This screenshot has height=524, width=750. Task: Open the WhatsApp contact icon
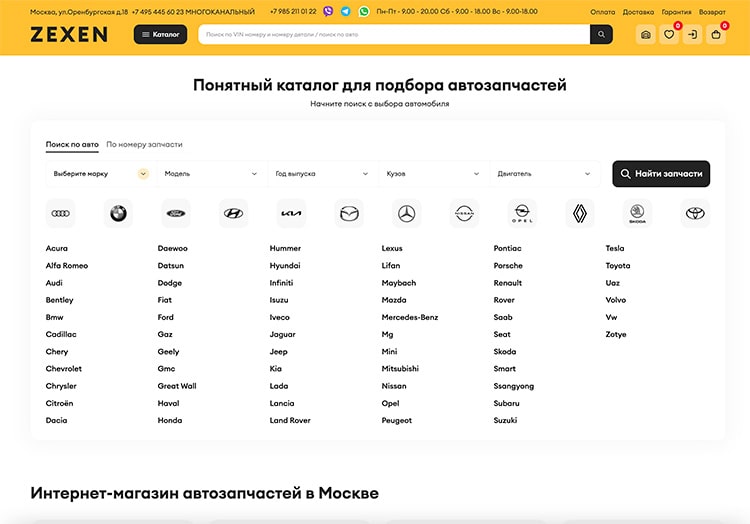point(364,11)
